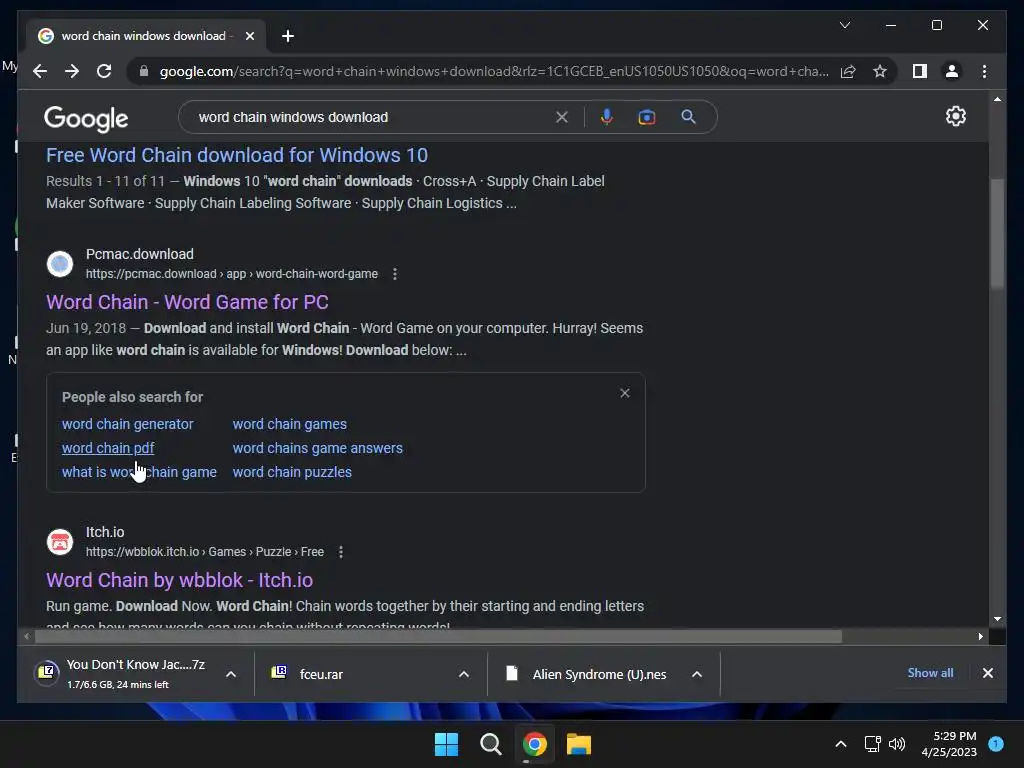Click the scroll right arrow of the page

(980, 636)
